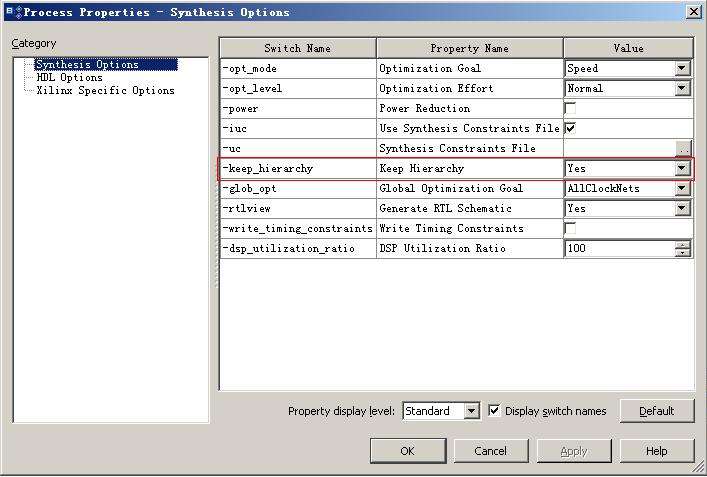Open Generate RTL Schematic dropdown
707x477 pixels.
point(682,208)
